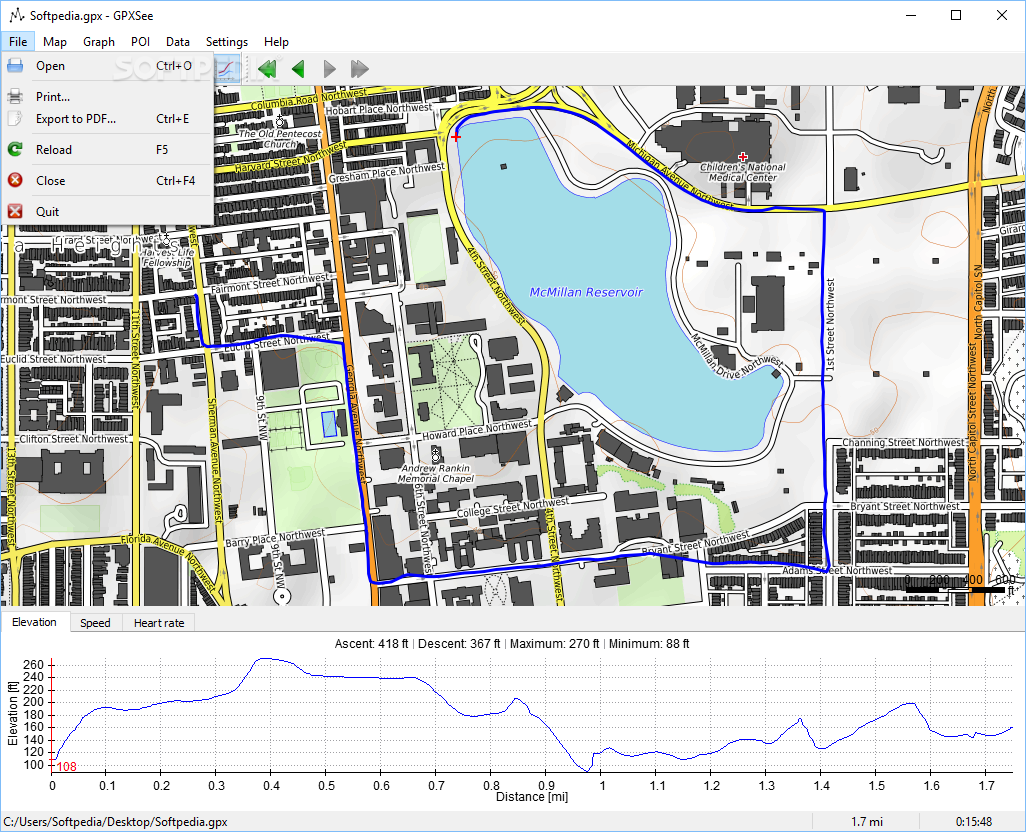This screenshot has width=1026, height=832.
Task: Open the Settings menu
Action: pos(226,42)
